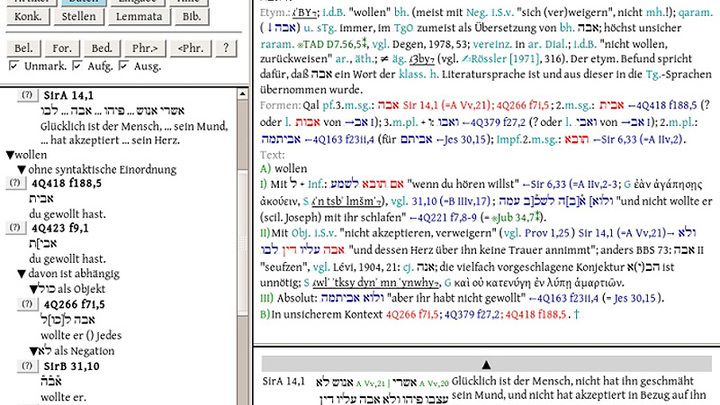Open the Bib. view
The height and width of the screenshot is (405, 720).
pos(192,17)
